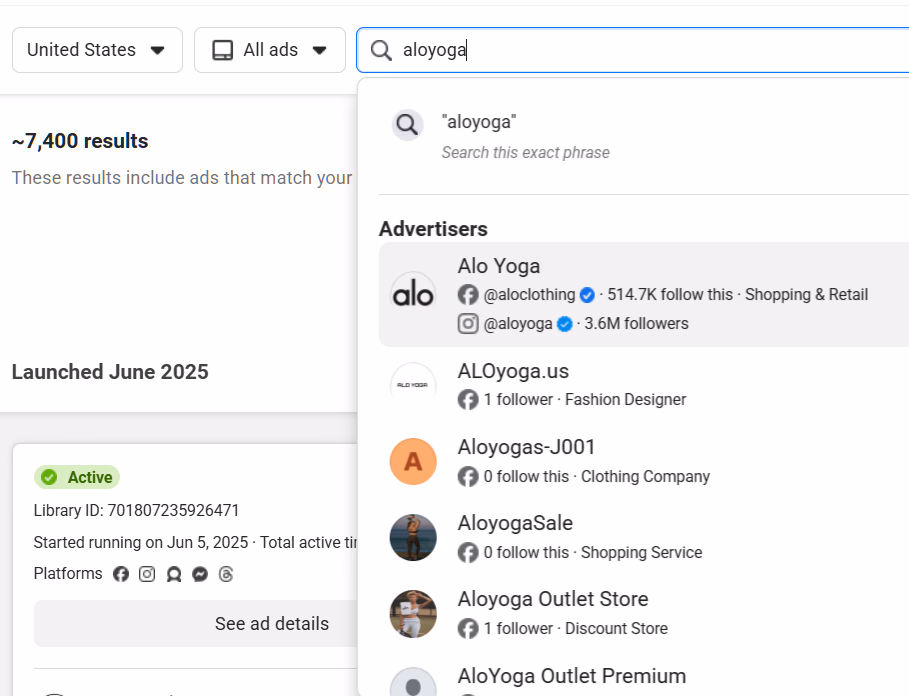Click the verified badge next to @aloyoga

[564, 323]
